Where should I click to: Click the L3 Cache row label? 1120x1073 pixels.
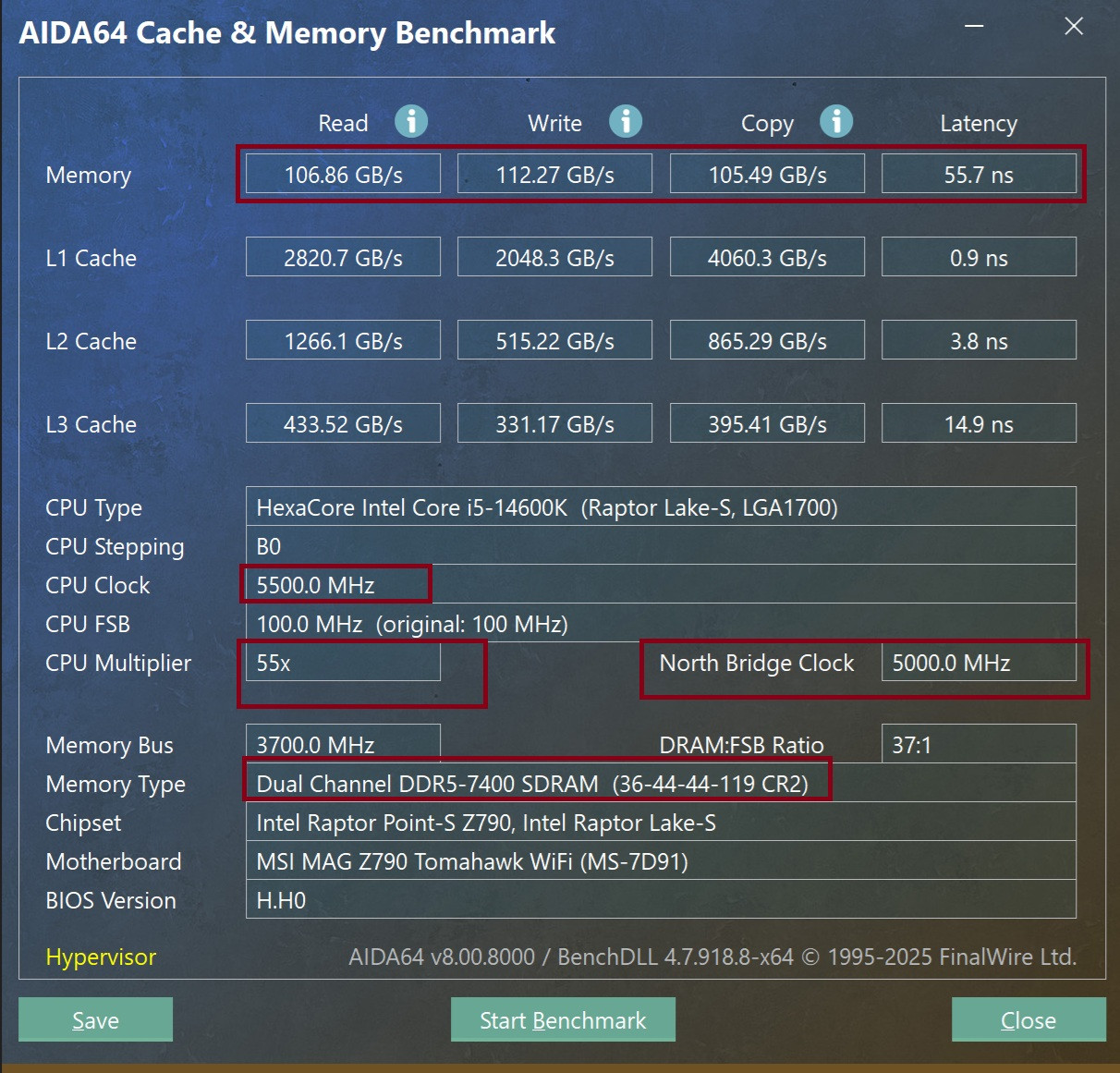point(91,424)
